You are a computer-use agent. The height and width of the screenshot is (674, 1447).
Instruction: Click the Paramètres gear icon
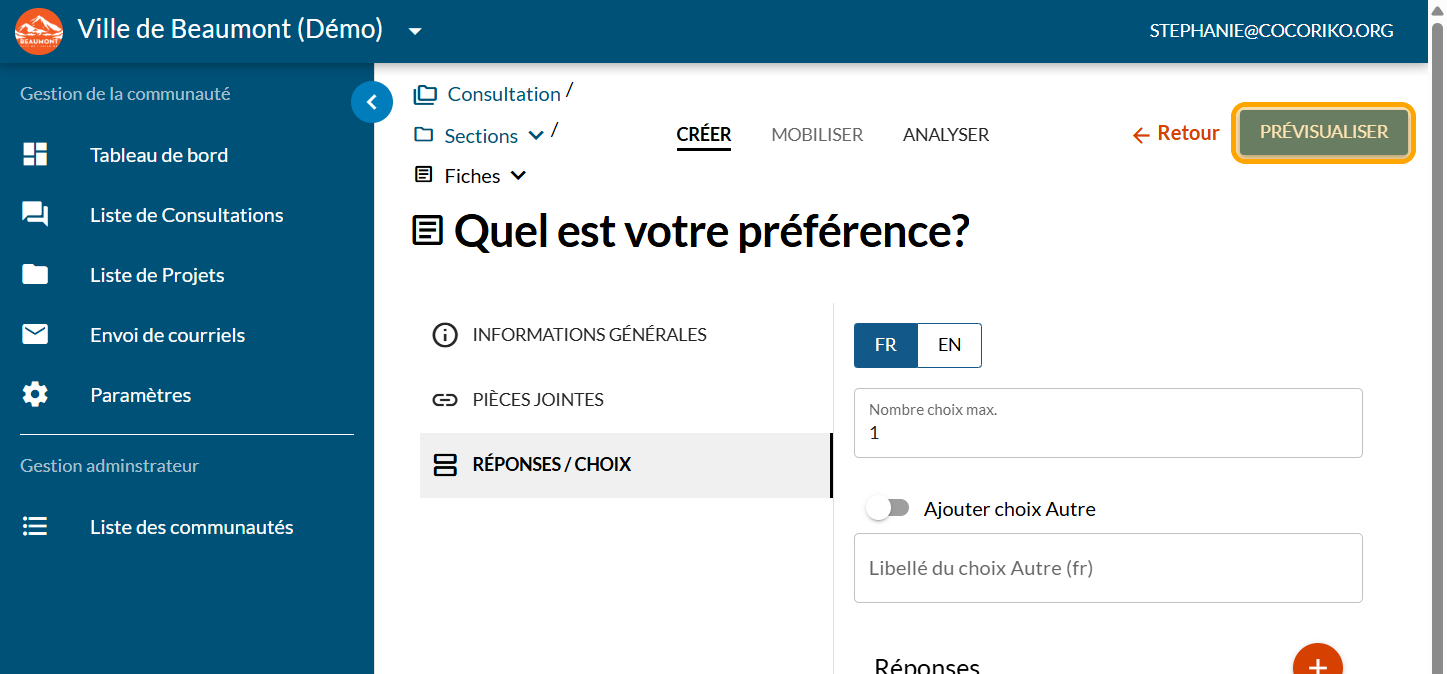[x=35, y=395]
